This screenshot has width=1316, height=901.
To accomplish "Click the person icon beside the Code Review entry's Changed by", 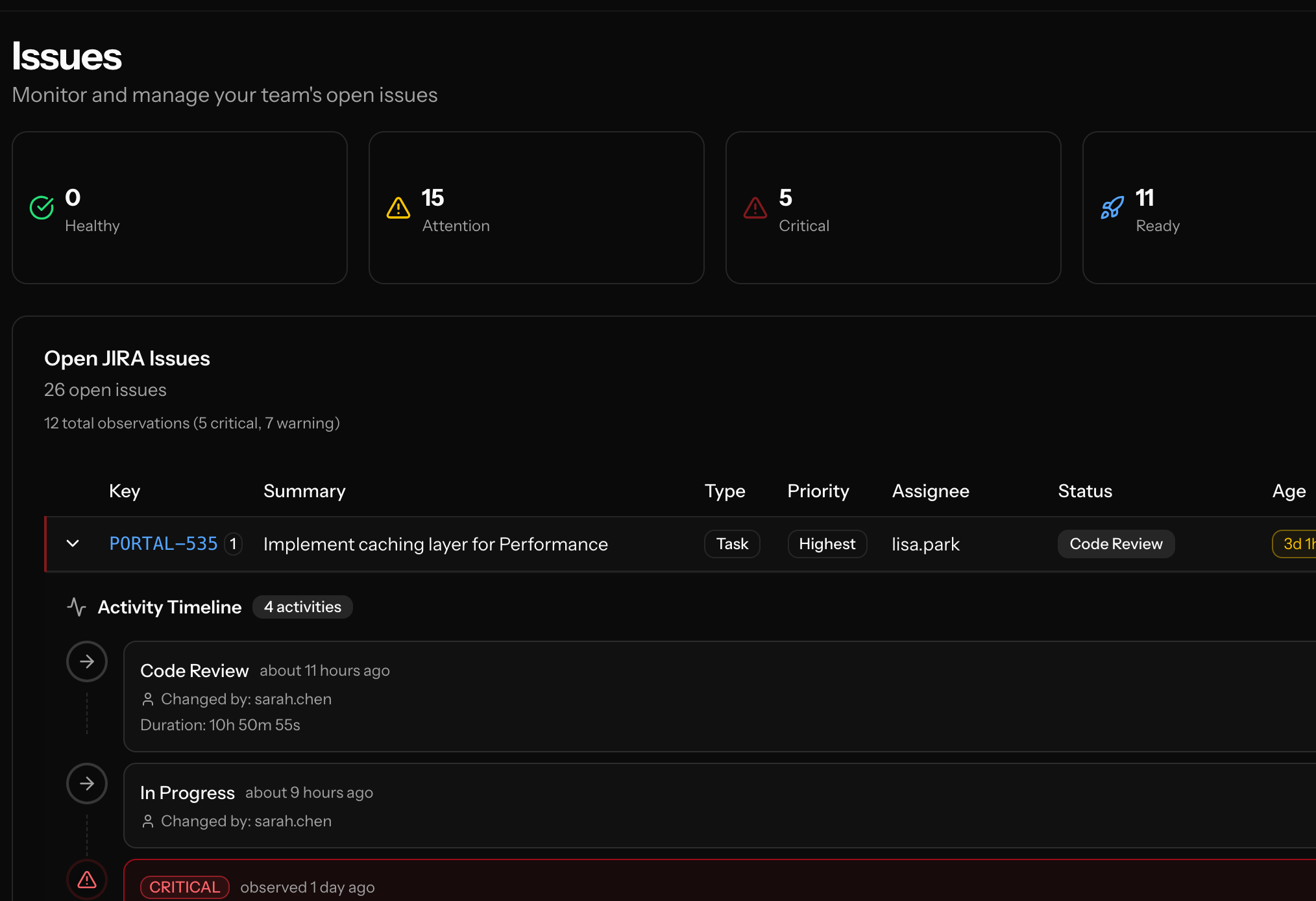I will 148,699.
